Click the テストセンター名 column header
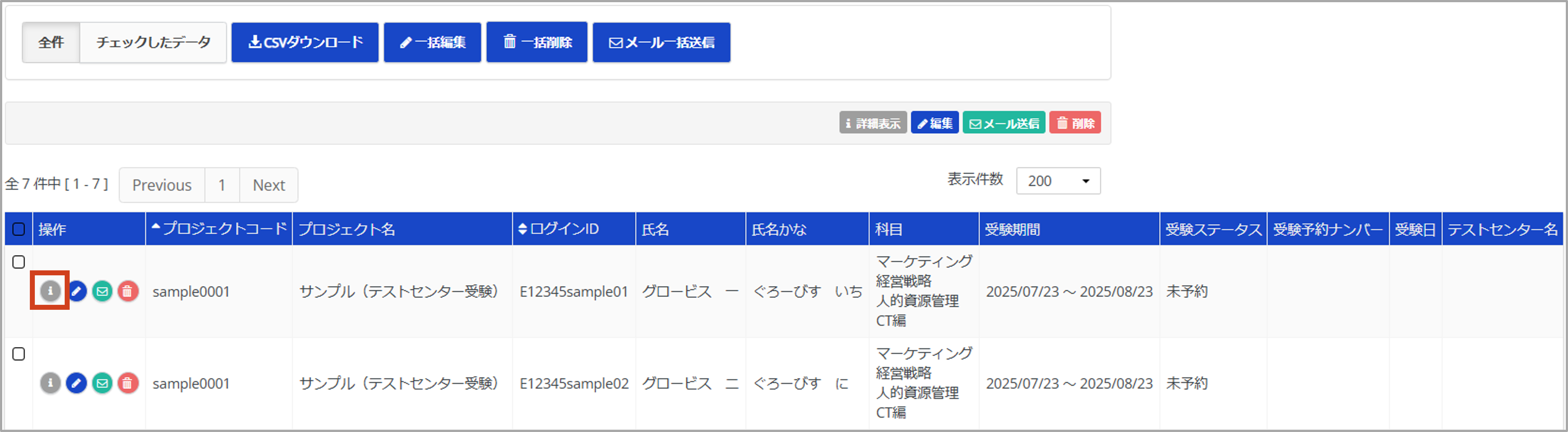1568x432 pixels. (1503, 229)
